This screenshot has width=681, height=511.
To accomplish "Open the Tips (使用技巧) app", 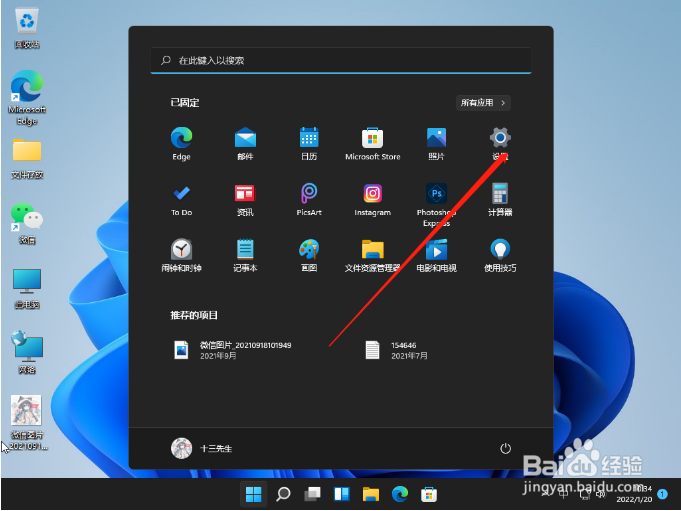I will click(500, 255).
